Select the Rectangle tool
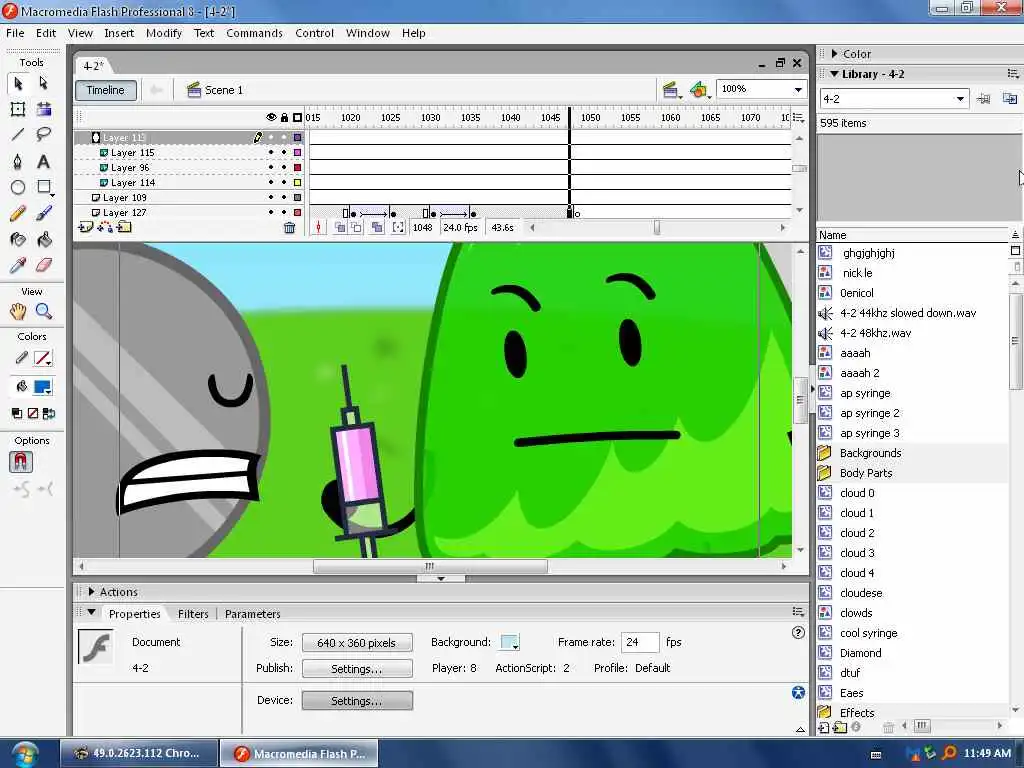This screenshot has width=1024, height=768. click(43, 187)
